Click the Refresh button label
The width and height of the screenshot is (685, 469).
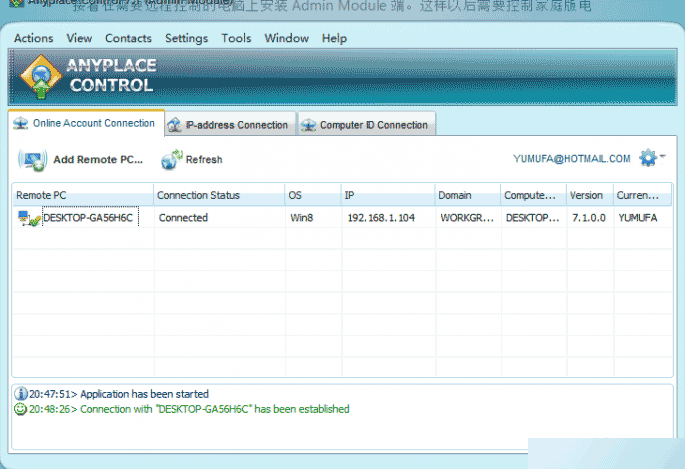[x=204, y=160]
